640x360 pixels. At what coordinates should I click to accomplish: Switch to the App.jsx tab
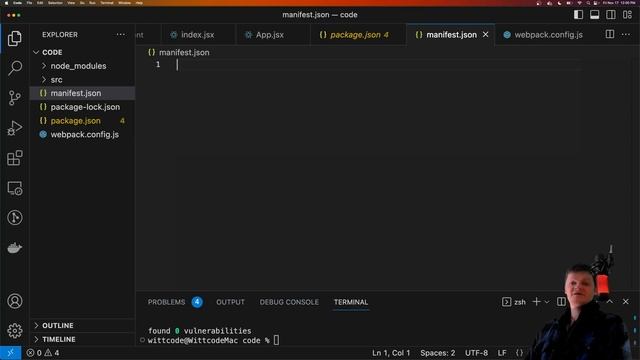click(x=270, y=35)
